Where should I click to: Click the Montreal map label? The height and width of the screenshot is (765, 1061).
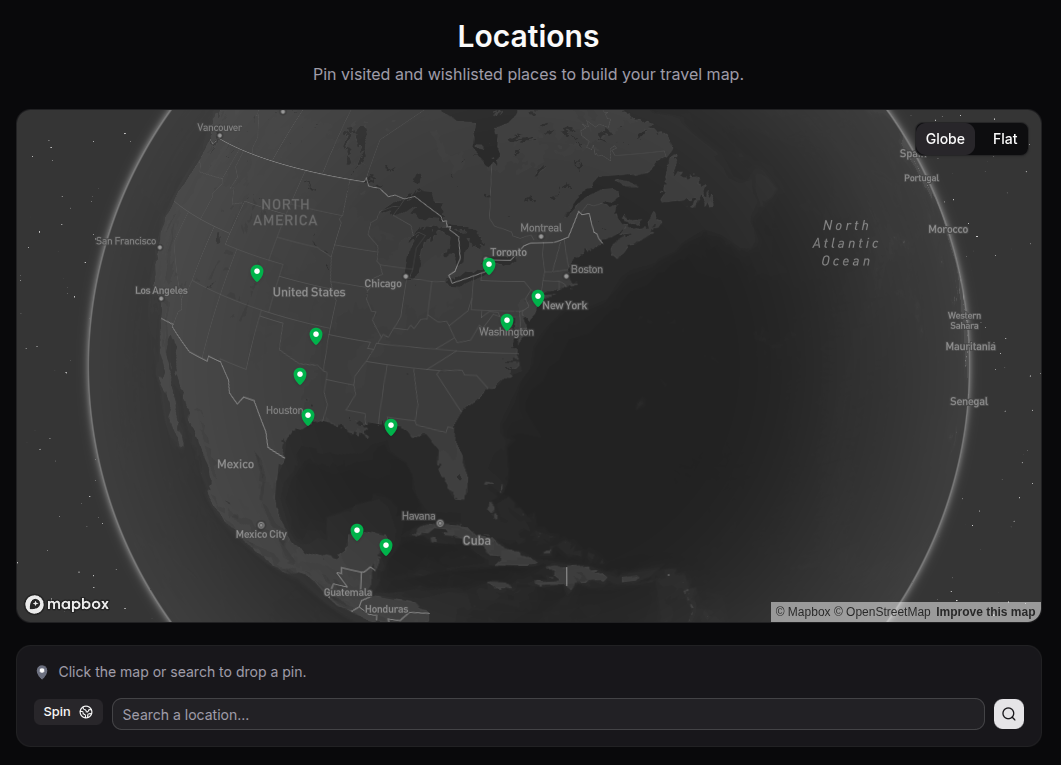(541, 228)
